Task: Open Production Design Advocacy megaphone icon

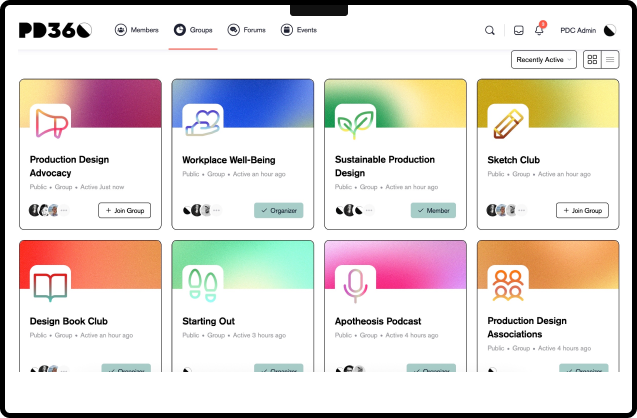Action: [x=50, y=123]
